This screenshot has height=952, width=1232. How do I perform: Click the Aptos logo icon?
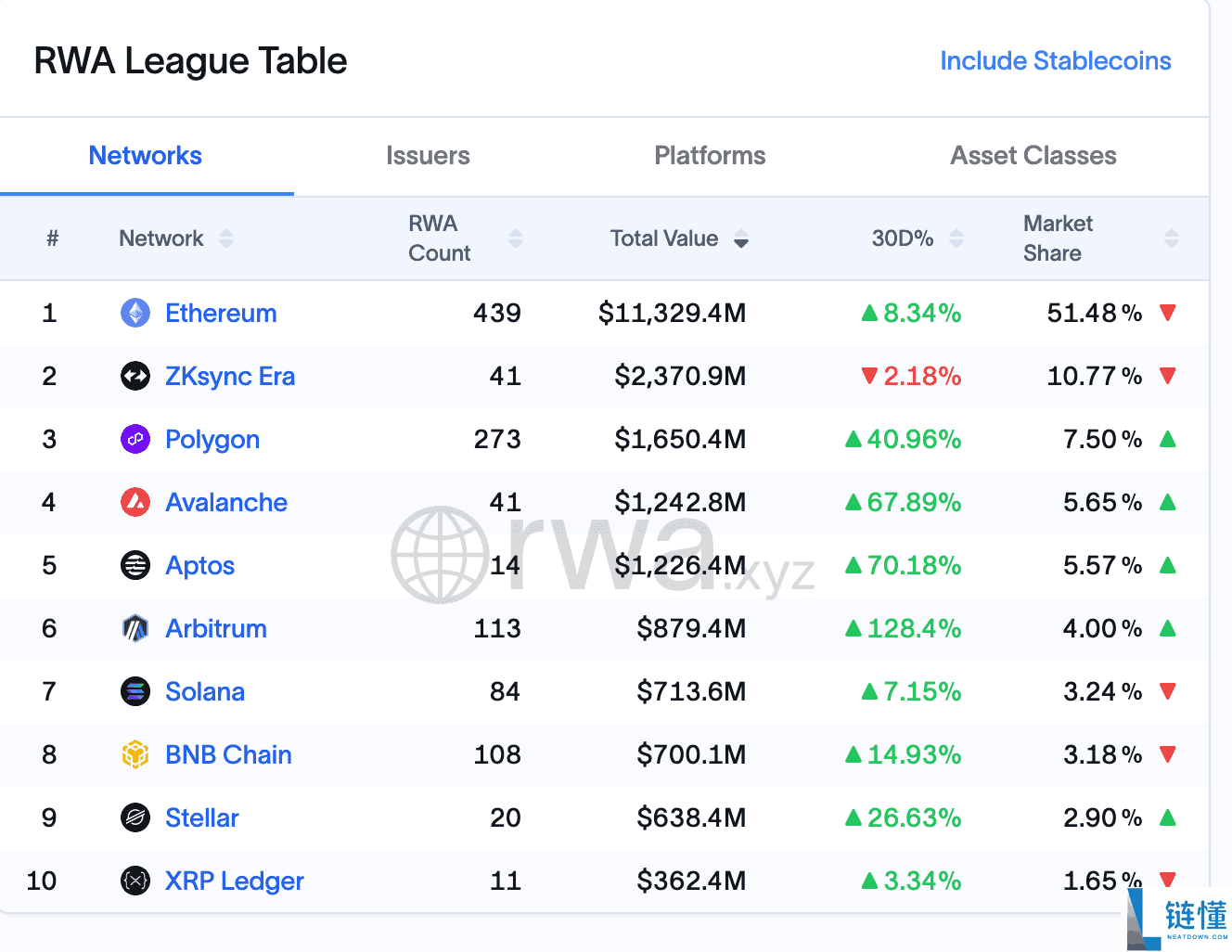point(135,565)
